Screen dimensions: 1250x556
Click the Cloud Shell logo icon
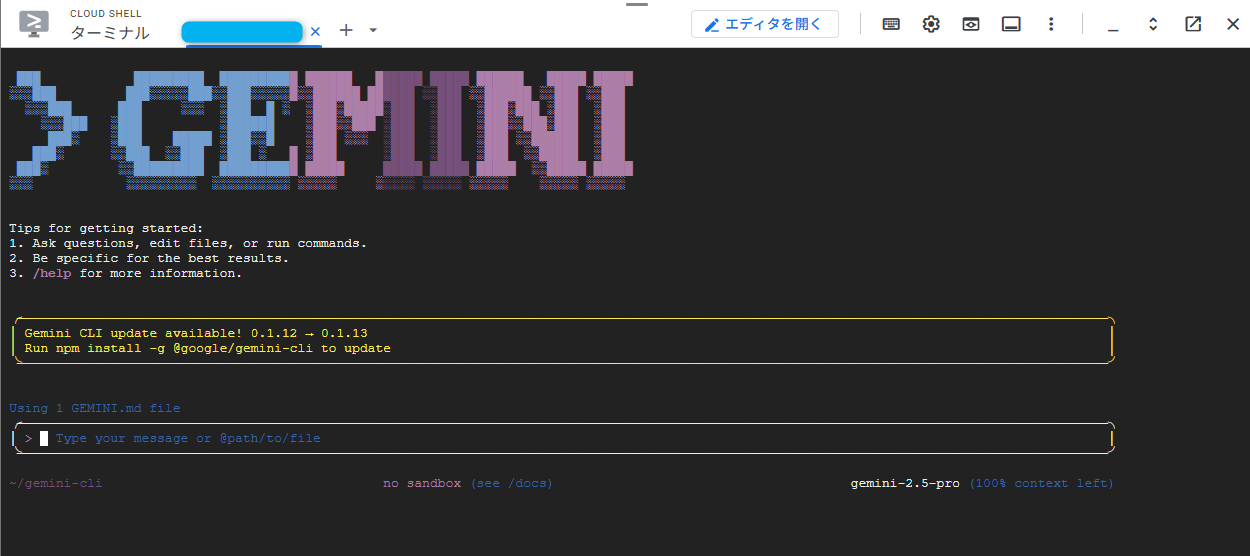tap(34, 24)
